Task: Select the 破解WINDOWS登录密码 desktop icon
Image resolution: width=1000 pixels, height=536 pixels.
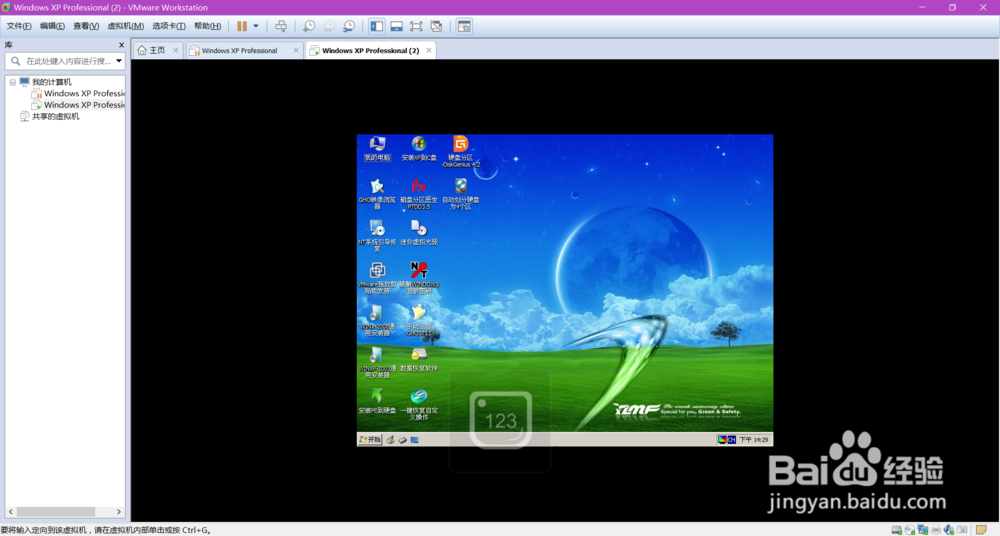Action: pyautogui.click(x=419, y=278)
